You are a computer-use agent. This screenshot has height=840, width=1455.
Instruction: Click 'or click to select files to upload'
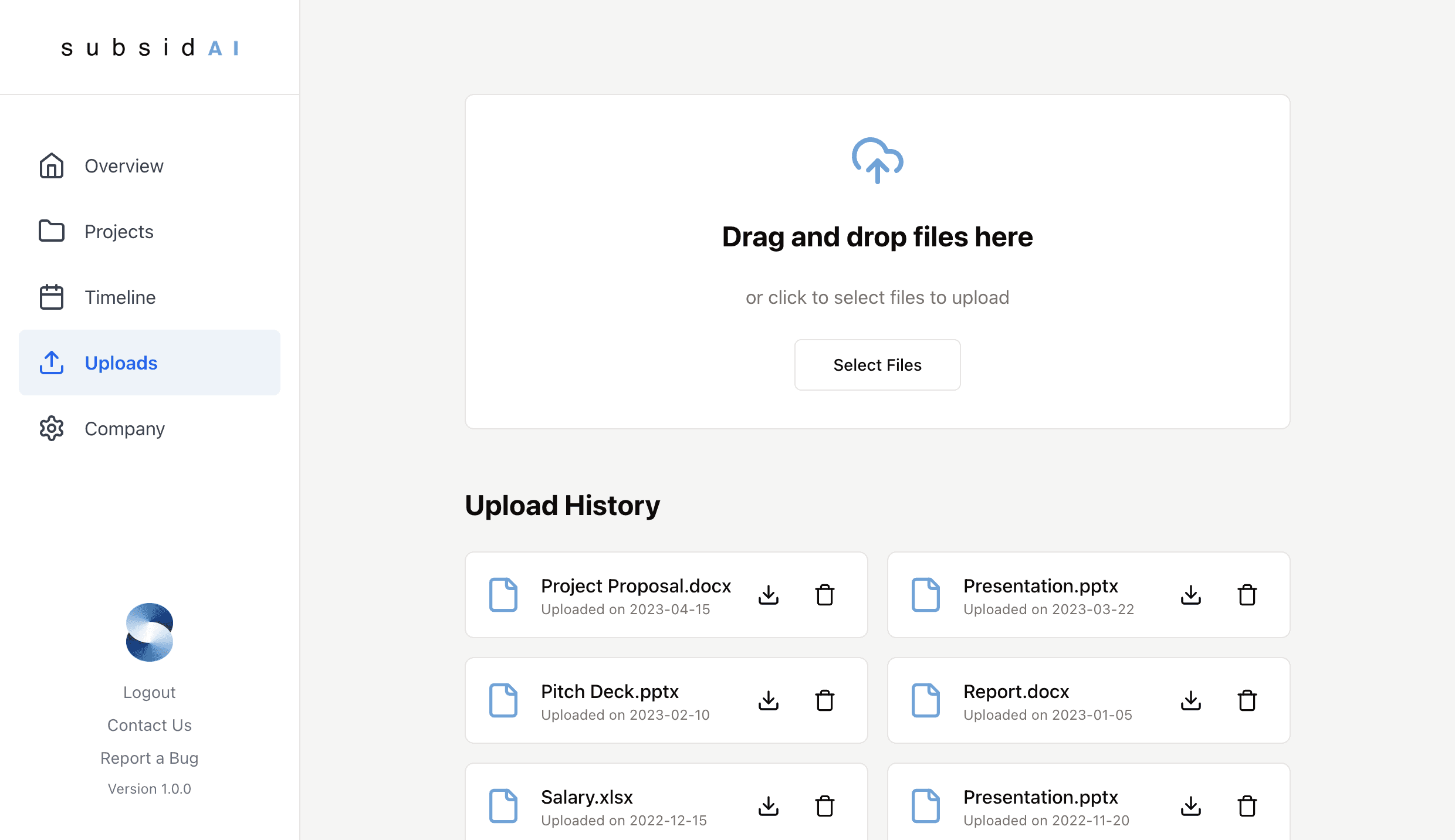[x=878, y=297]
